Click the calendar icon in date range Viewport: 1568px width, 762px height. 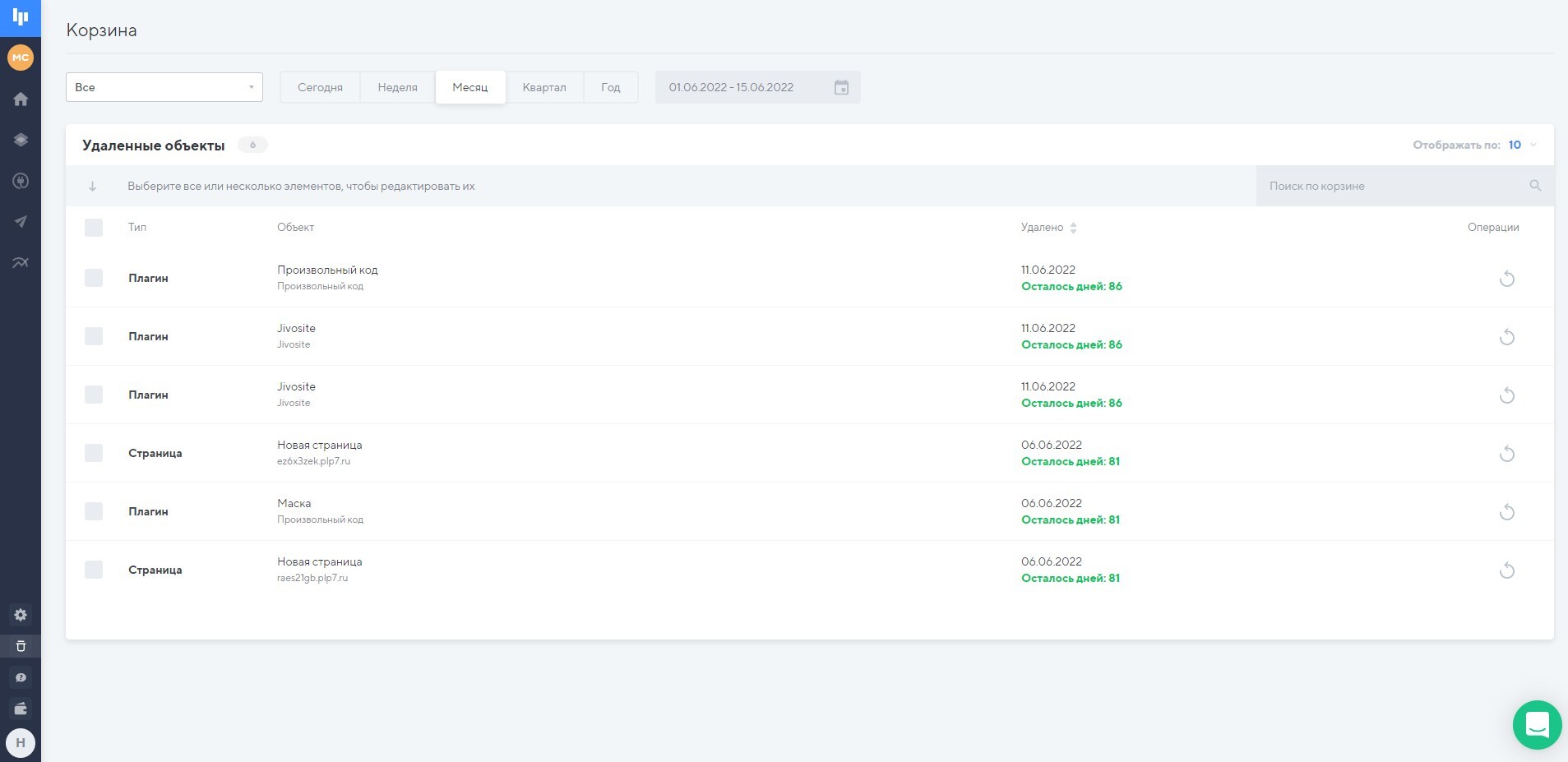(841, 87)
